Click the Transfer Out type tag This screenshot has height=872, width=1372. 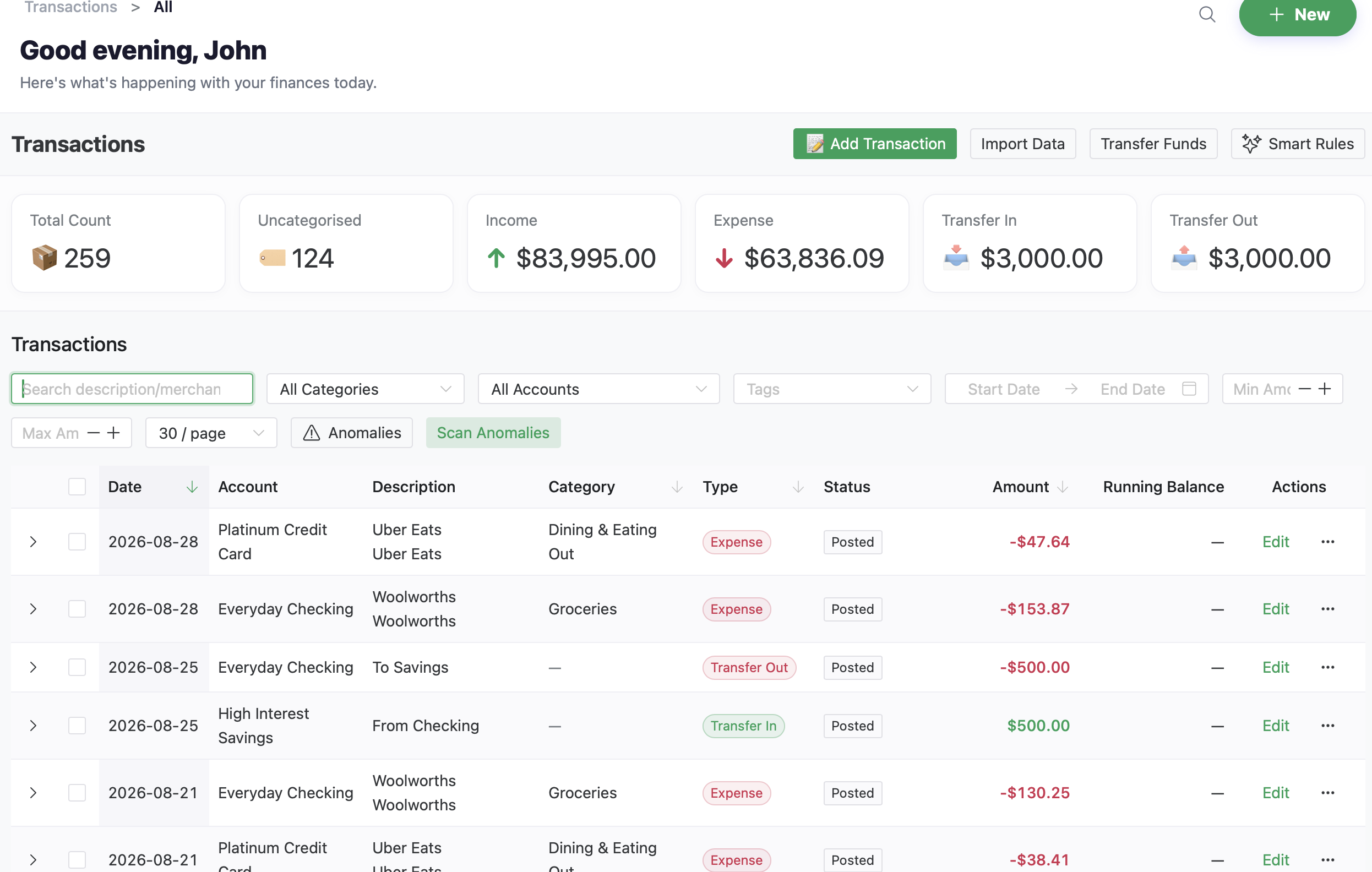click(x=749, y=668)
